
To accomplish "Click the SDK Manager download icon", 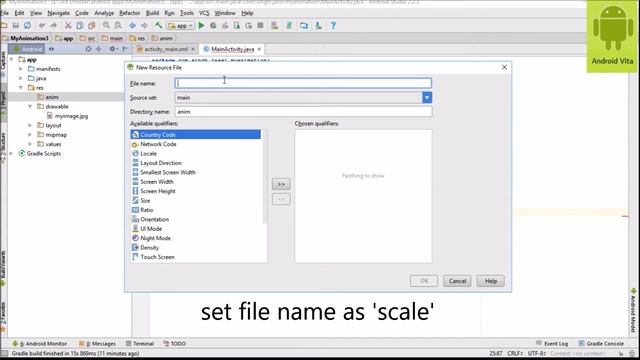I will (318, 26).
